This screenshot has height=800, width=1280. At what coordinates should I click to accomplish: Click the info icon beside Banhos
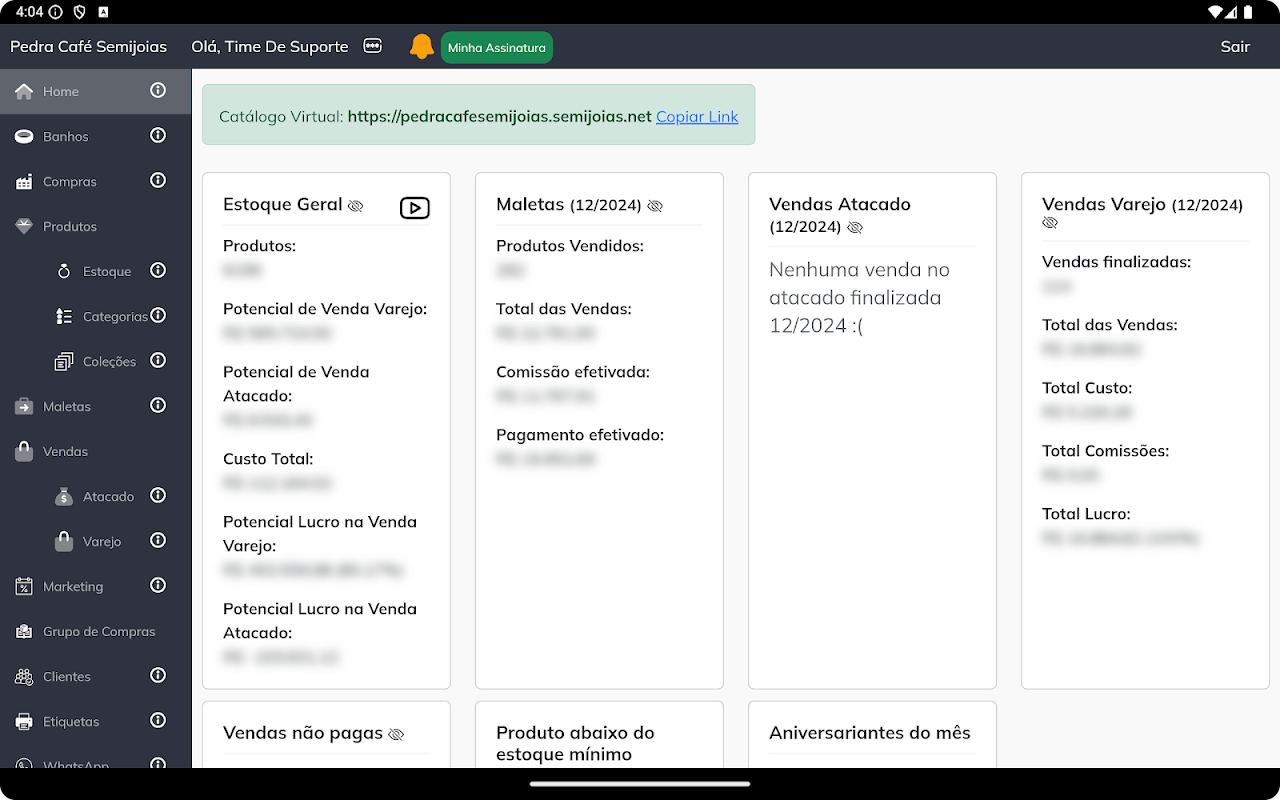point(158,135)
